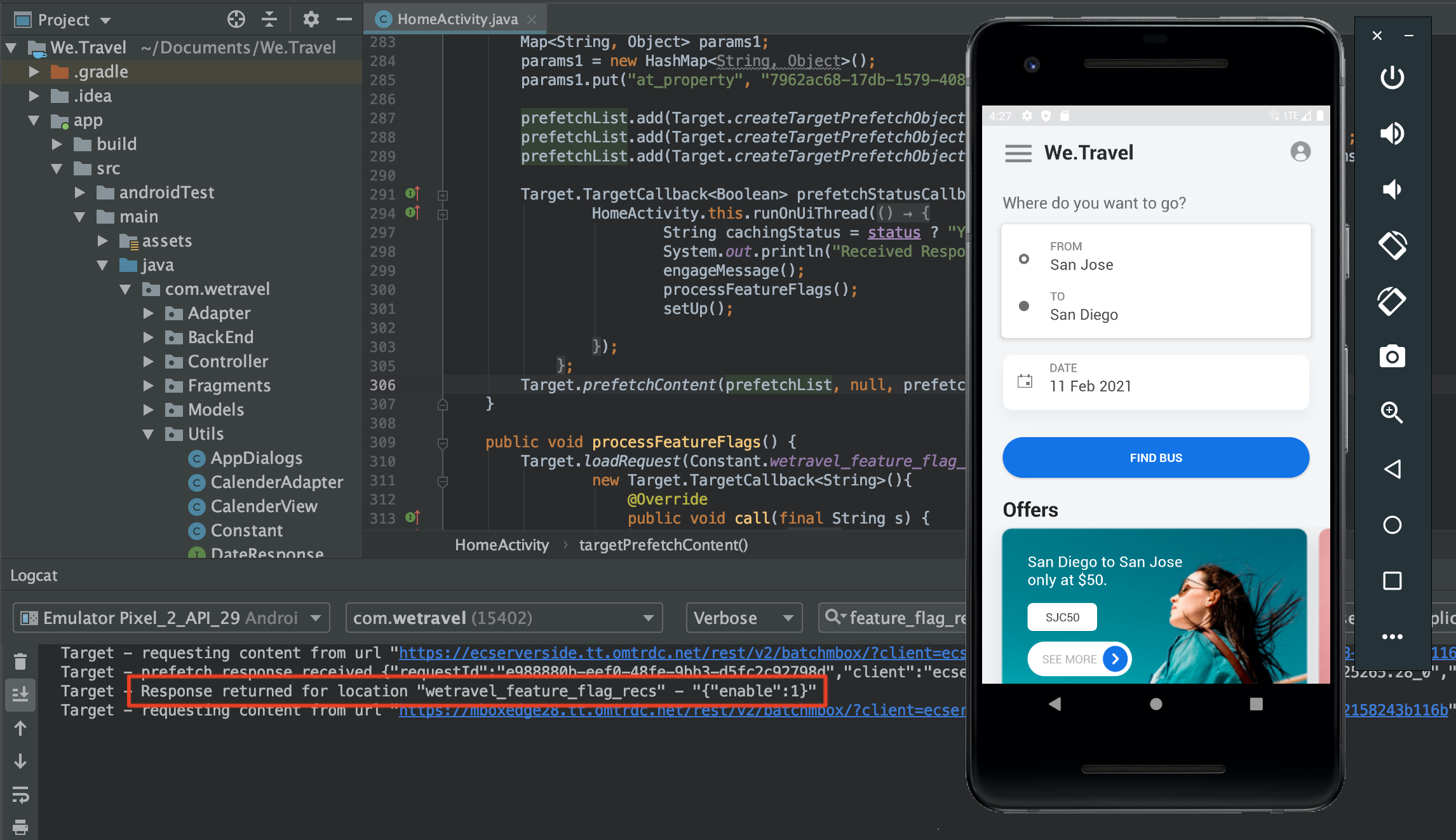Open the Project panel settings gear

click(311, 19)
